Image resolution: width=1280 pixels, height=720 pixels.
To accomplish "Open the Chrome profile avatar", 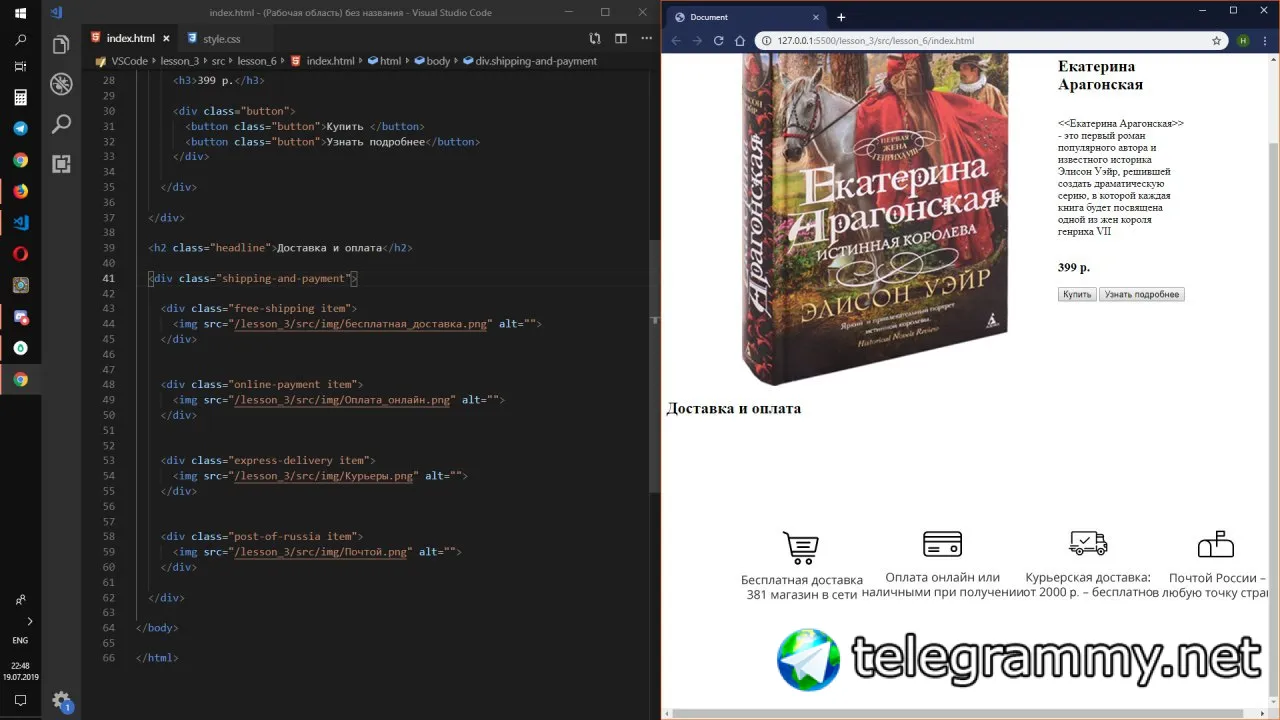I will coord(1243,41).
